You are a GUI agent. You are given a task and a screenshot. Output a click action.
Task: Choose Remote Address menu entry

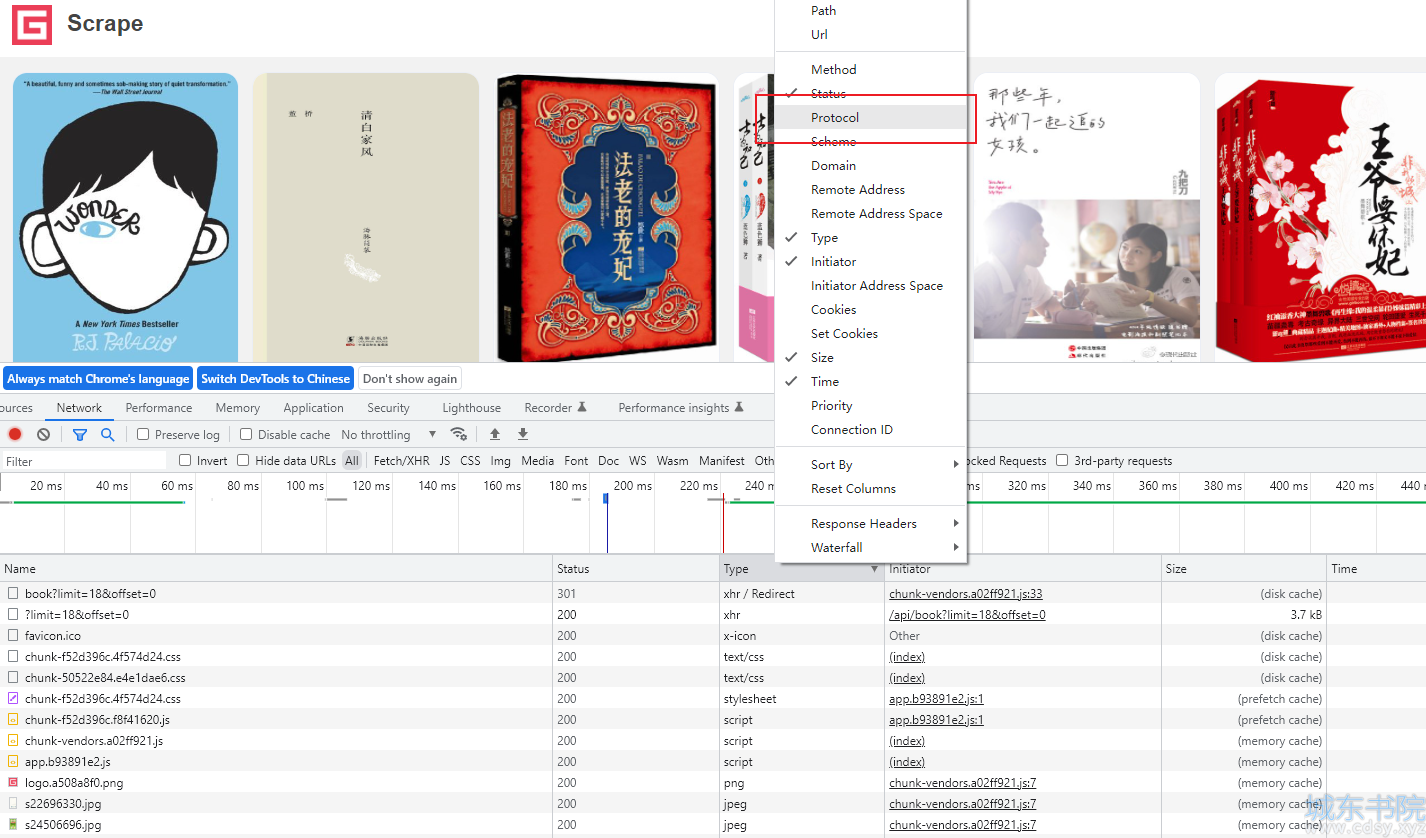pyautogui.click(x=871, y=189)
